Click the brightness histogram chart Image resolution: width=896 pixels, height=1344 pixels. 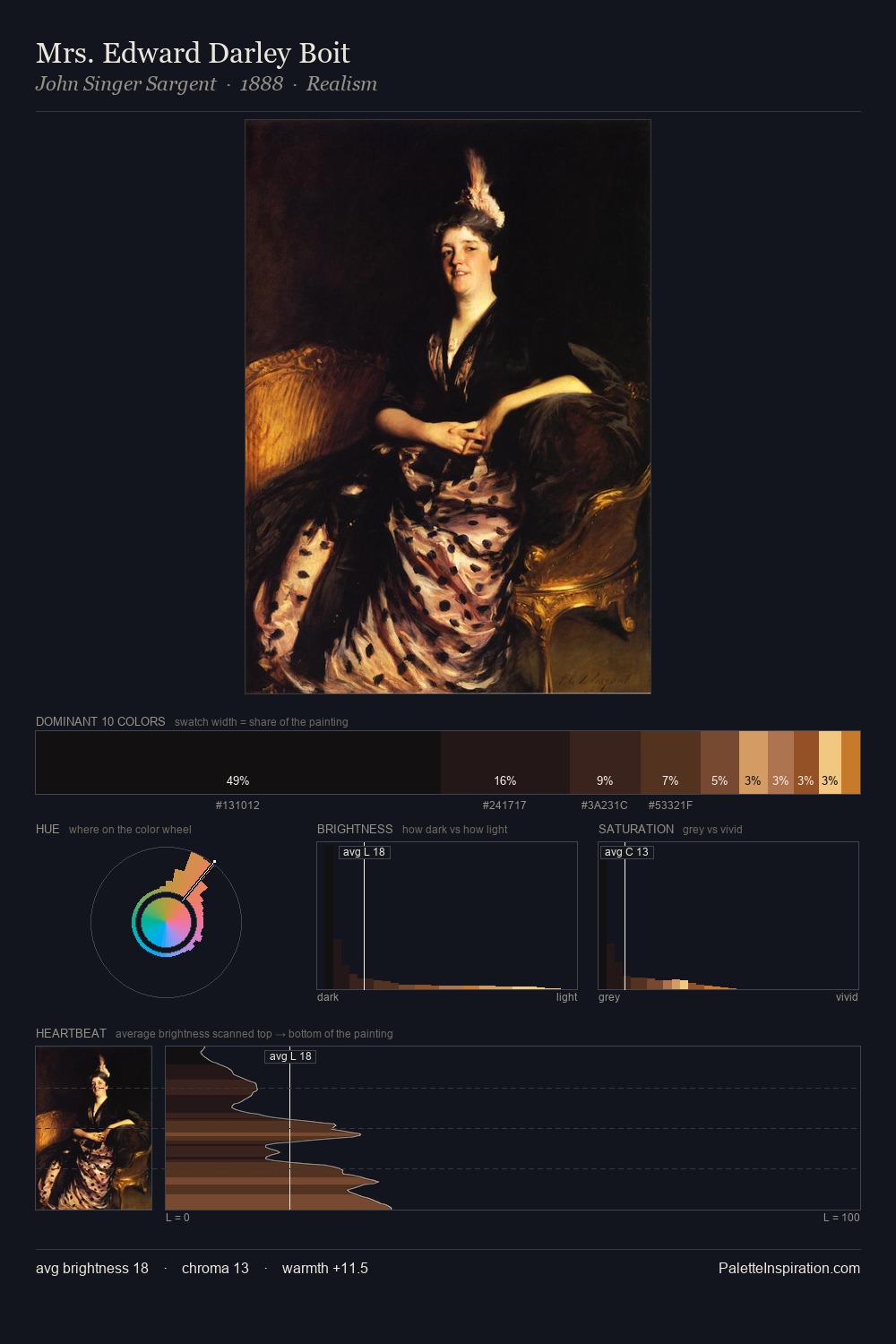click(447, 916)
